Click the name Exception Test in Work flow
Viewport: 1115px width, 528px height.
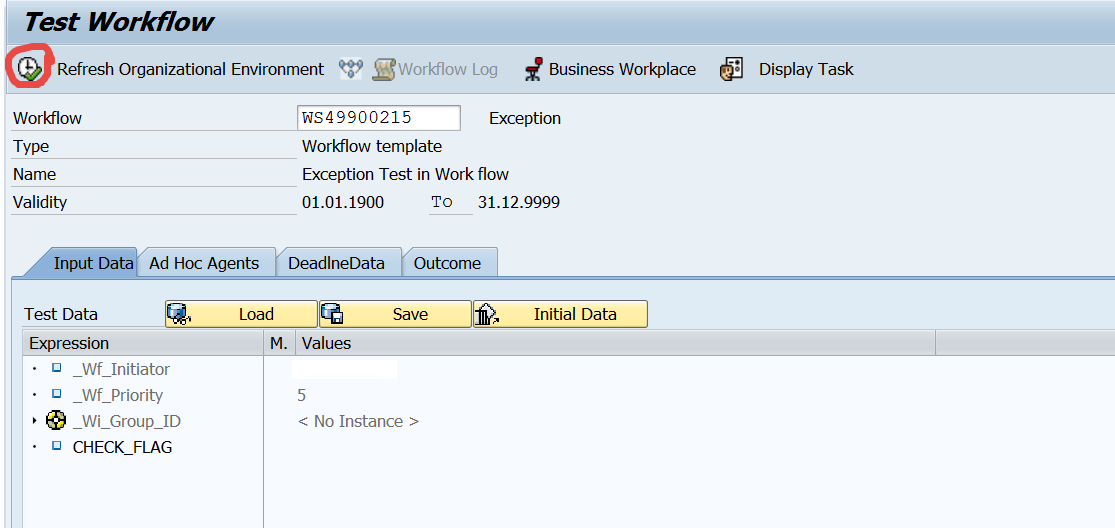[405, 174]
